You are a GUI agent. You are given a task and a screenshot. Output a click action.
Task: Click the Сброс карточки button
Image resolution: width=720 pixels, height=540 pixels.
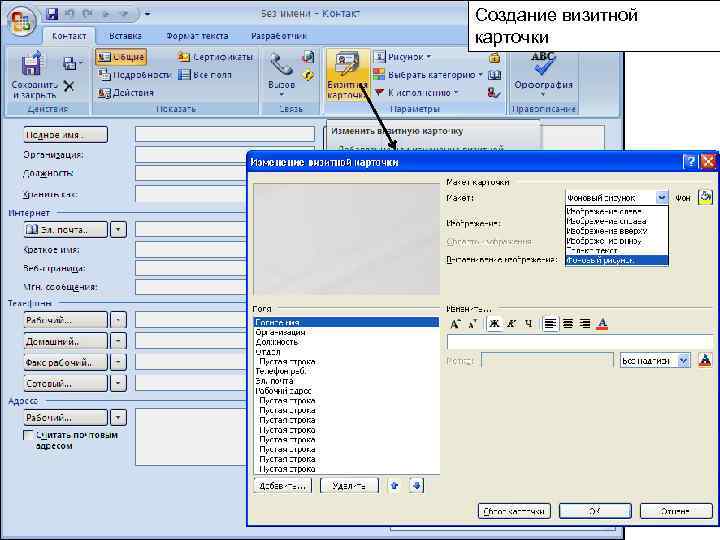click(x=514, y=511)
